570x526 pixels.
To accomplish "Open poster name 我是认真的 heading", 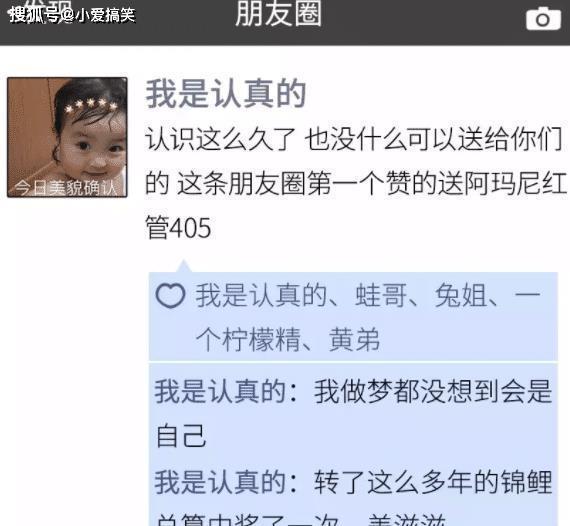I will coord(225,94).
